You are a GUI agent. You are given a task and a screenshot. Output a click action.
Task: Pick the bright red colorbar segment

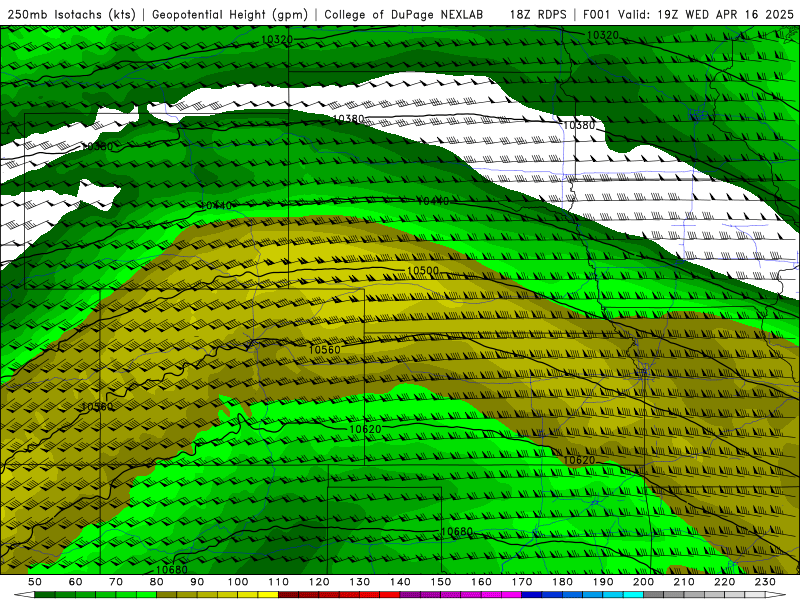pos(390,595)
